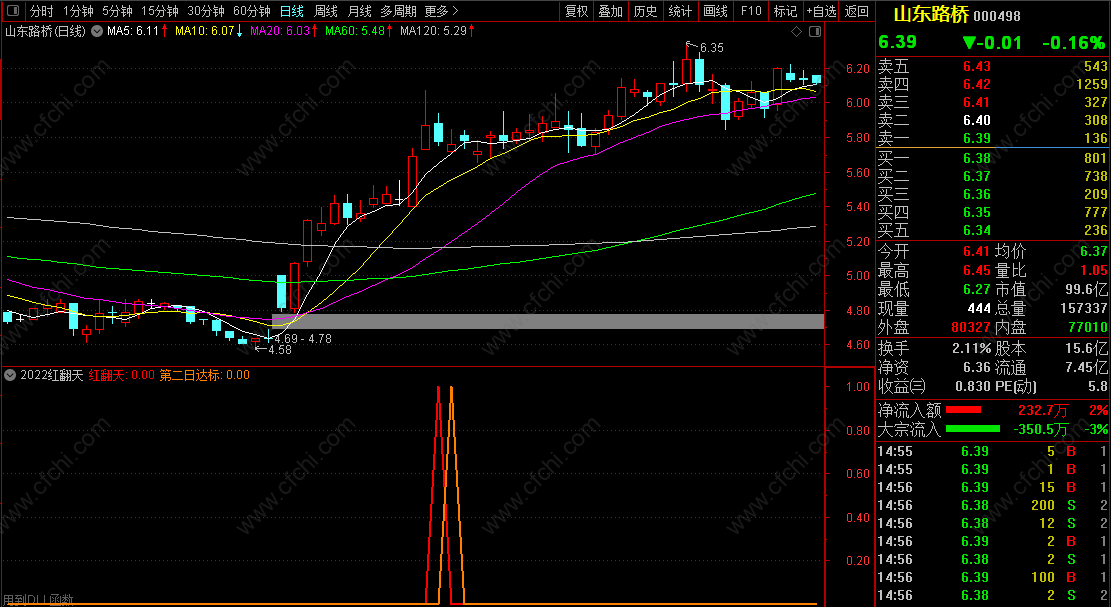Select the 分时 intraday view
The width and height of the screenshot is (1111, 607).
point(41,11)
